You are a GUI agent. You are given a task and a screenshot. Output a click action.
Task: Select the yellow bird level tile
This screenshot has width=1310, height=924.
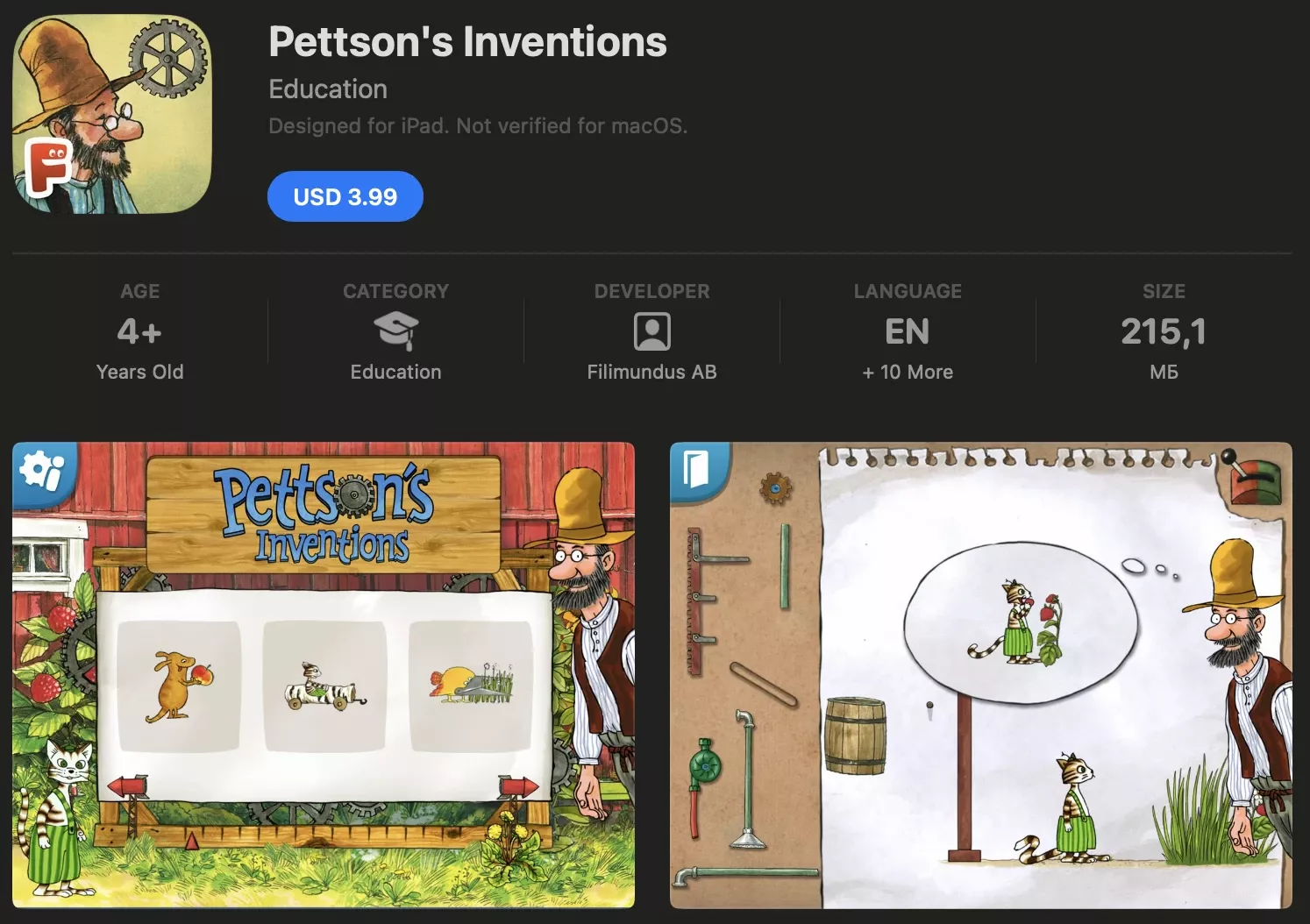(471, 686)
